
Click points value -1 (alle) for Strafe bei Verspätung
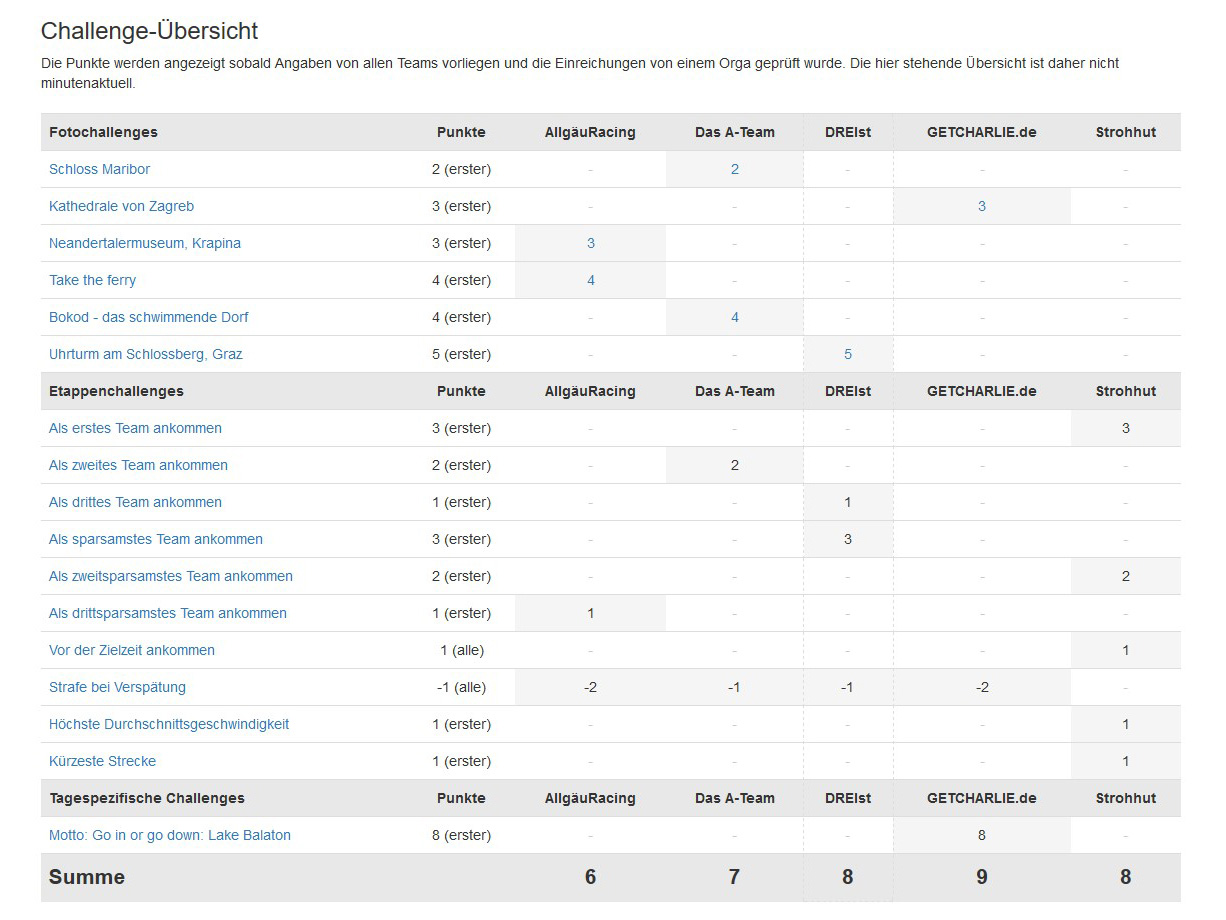(x=462, y=687)
